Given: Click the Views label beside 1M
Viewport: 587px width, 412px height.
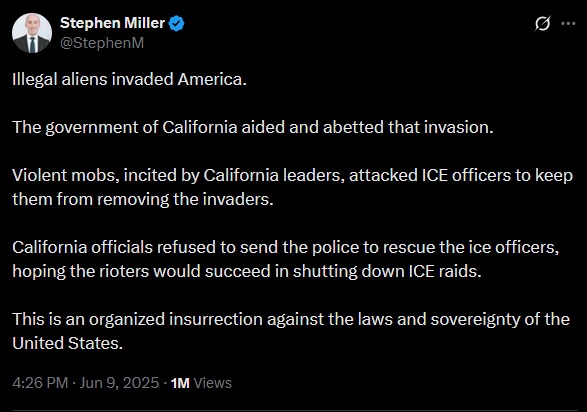Looking at the screenshot, I should 213,383.
